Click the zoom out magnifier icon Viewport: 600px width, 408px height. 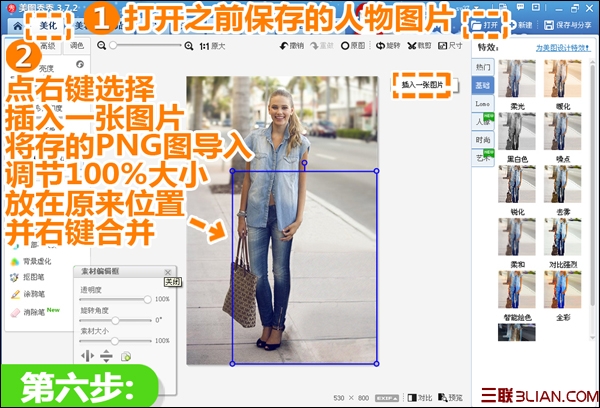tap(101, 46)
